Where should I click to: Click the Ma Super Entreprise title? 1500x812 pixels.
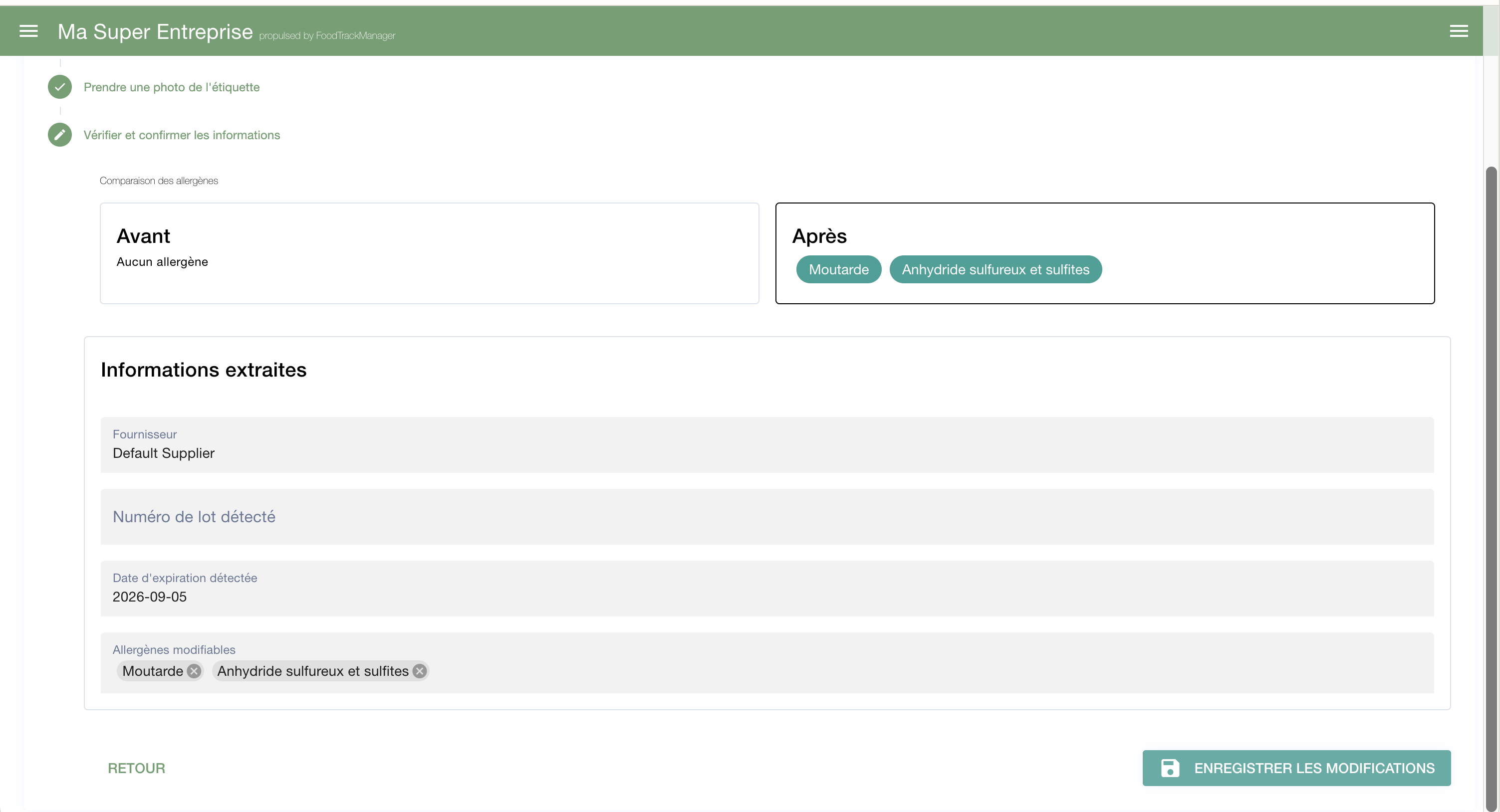155,31
